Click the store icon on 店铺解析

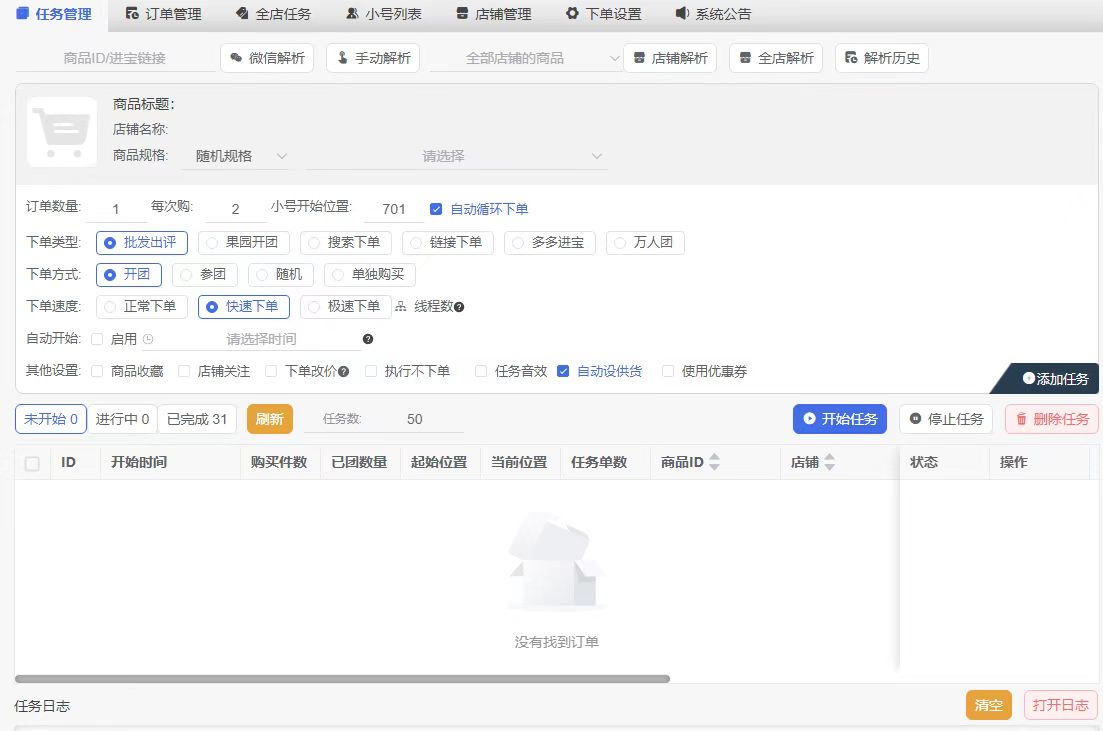coord(639,58)
